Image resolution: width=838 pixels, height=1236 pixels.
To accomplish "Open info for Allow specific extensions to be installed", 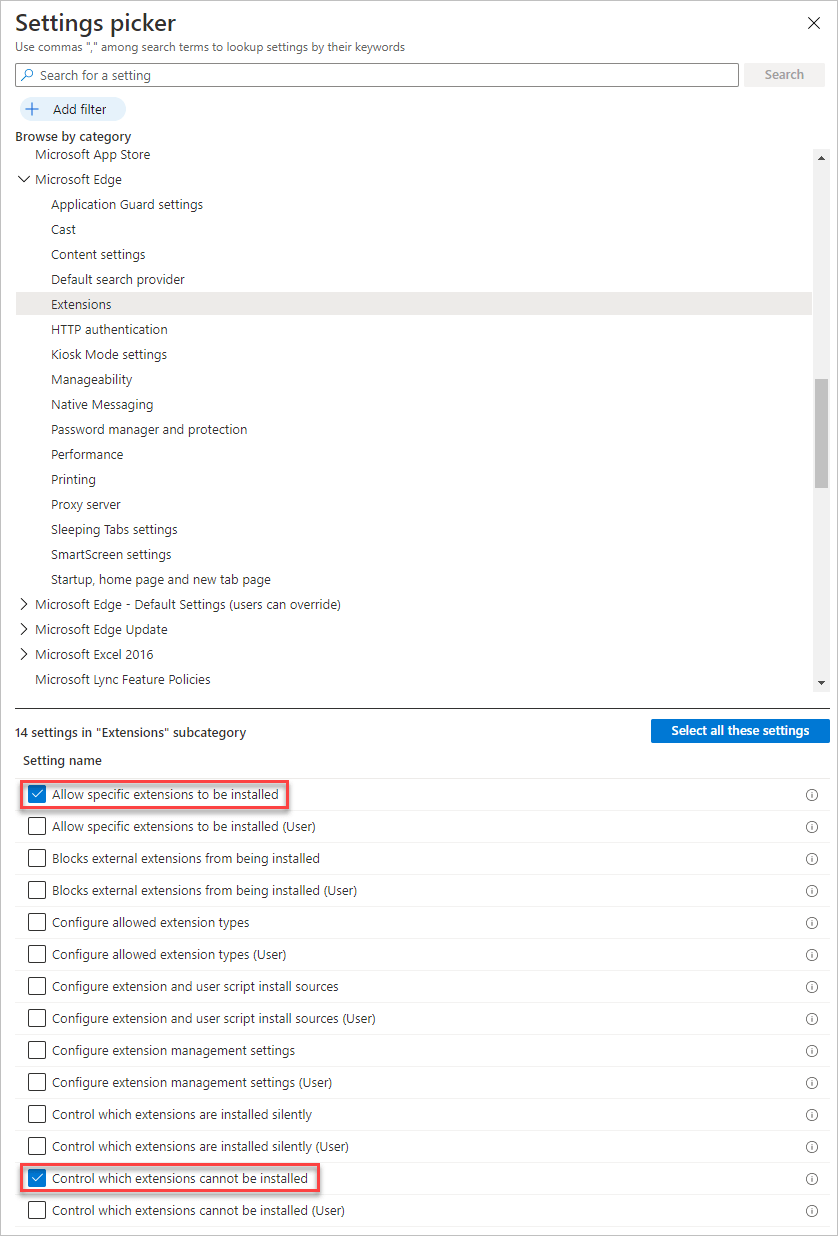I will click(812, 795).
